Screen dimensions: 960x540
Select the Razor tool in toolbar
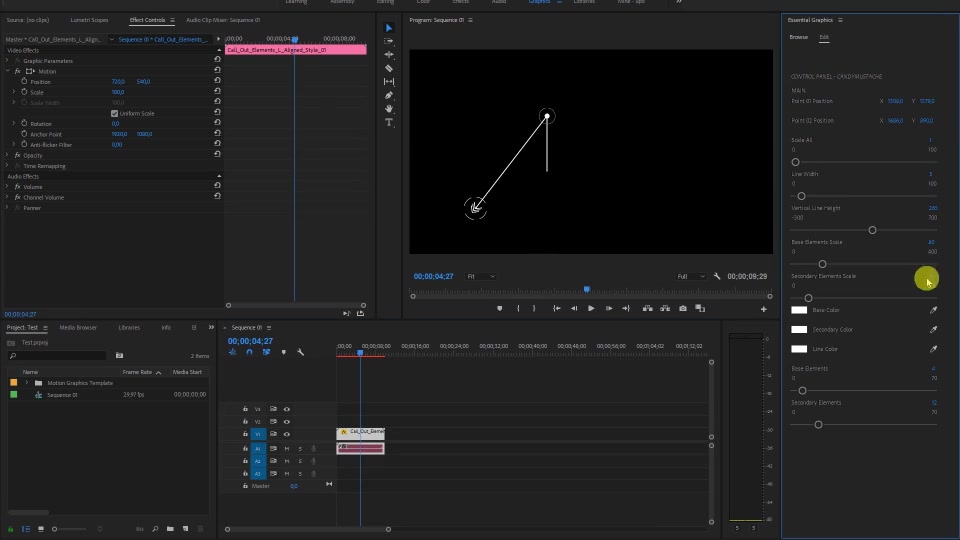[x=389, y=68]
